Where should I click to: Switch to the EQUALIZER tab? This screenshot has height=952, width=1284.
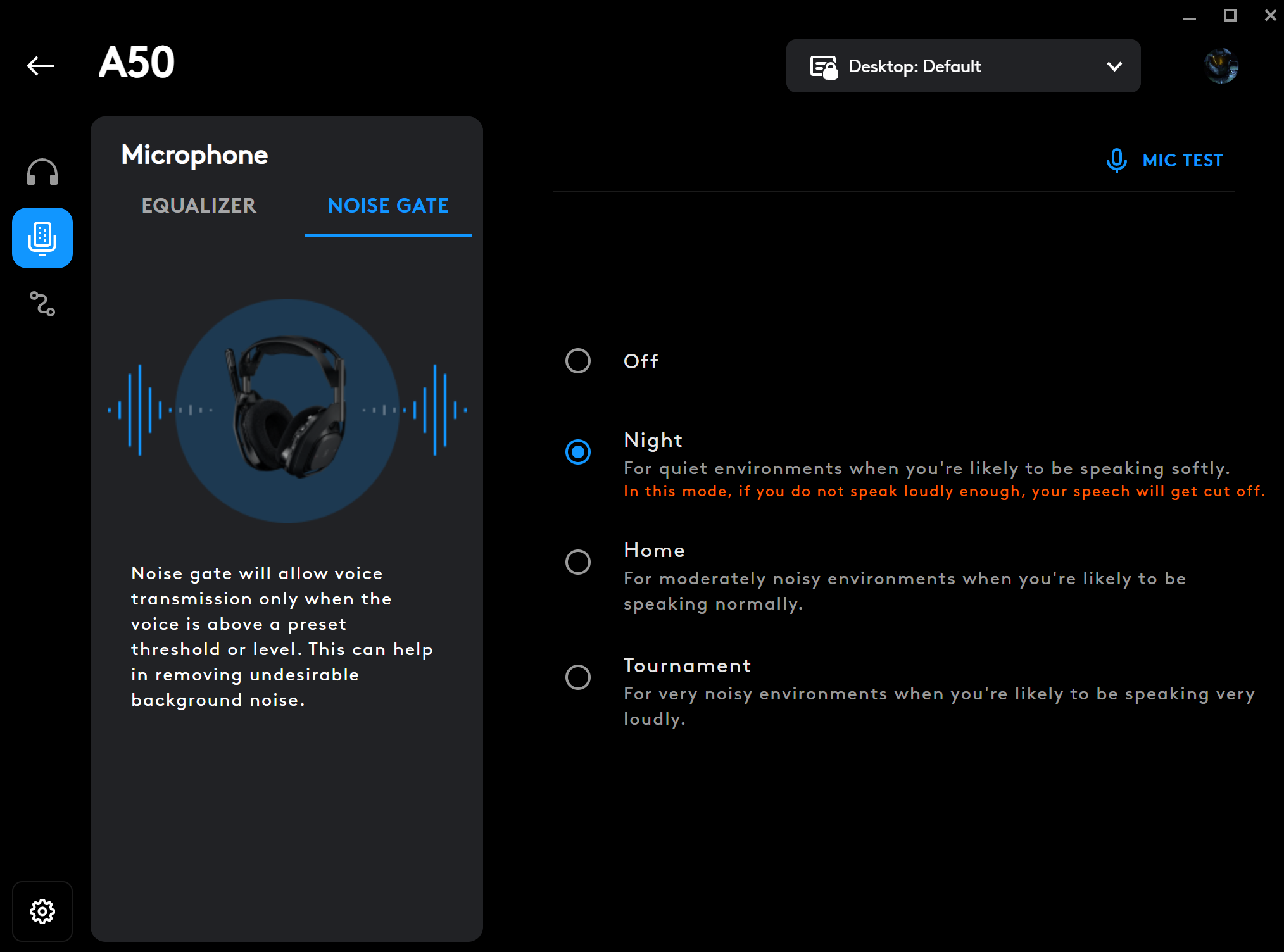coord(199,206)
